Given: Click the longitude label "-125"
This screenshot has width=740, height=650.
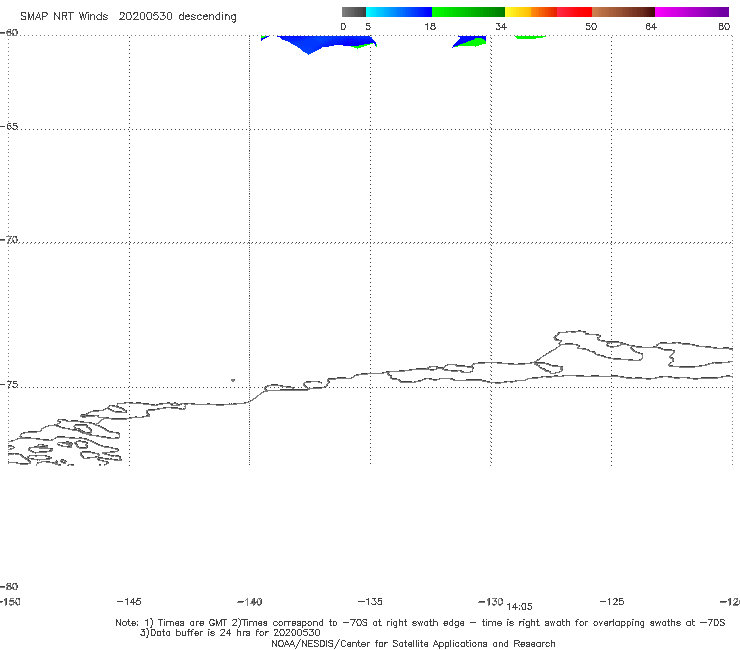Looking at the screenshot, I should [612, 602].
